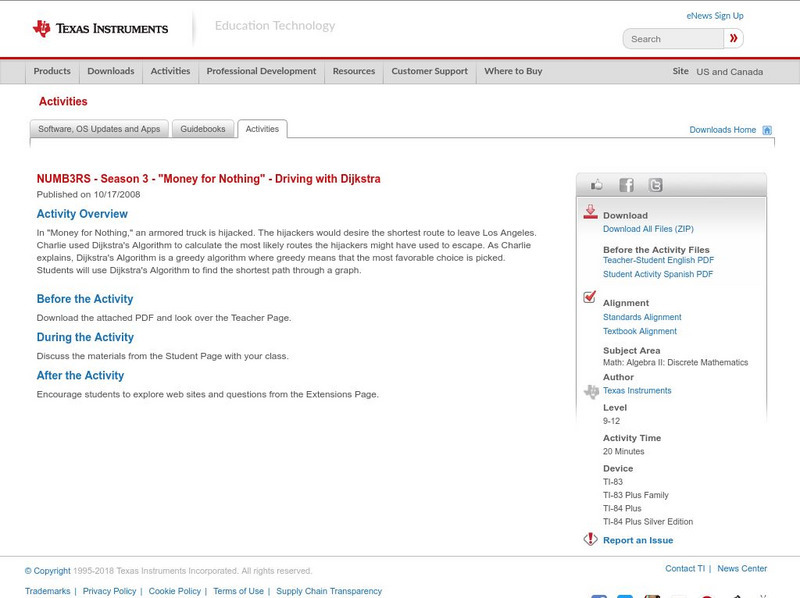Focus the Search input field
Viewport: 800px width, 598px height.
673,39
